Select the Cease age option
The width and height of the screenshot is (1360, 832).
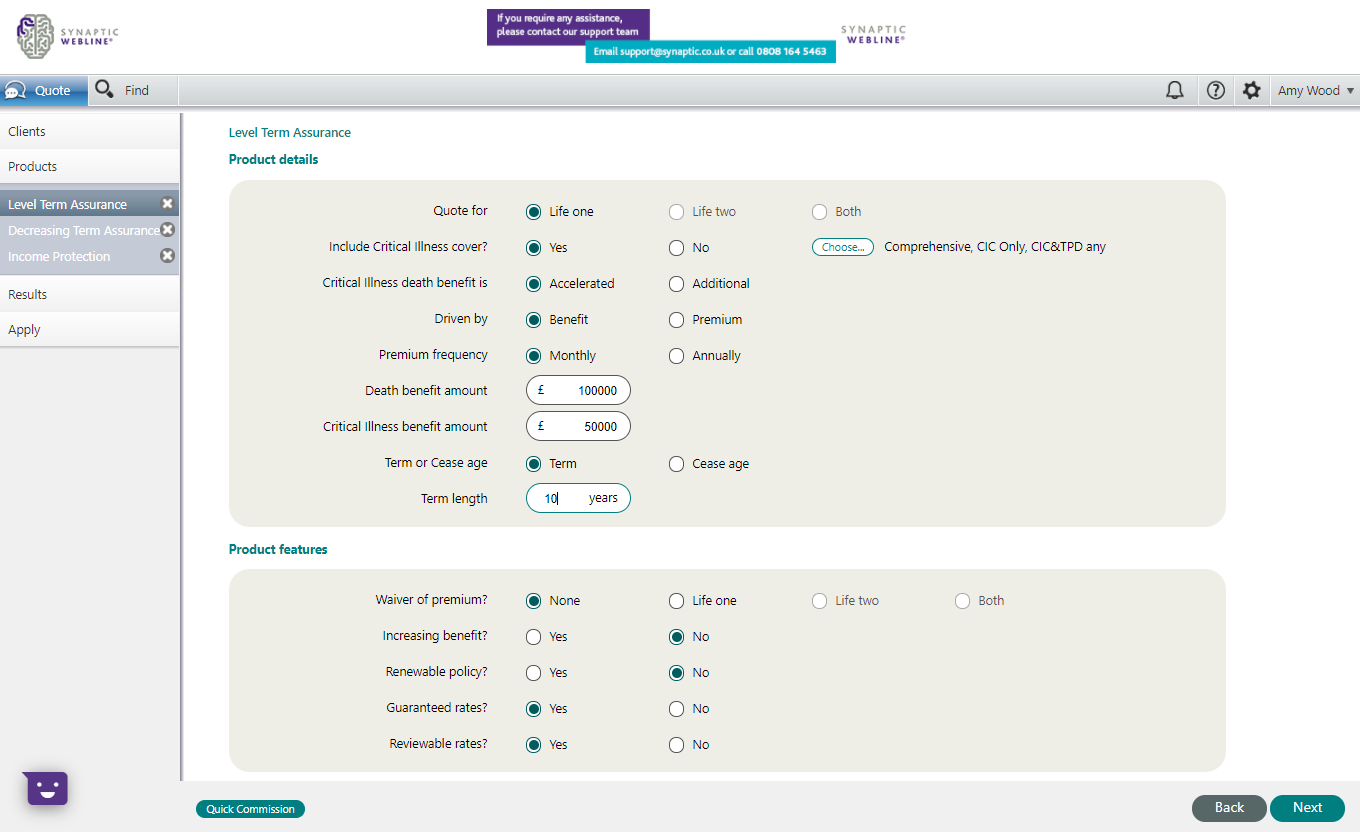click(x=677, y=464)
